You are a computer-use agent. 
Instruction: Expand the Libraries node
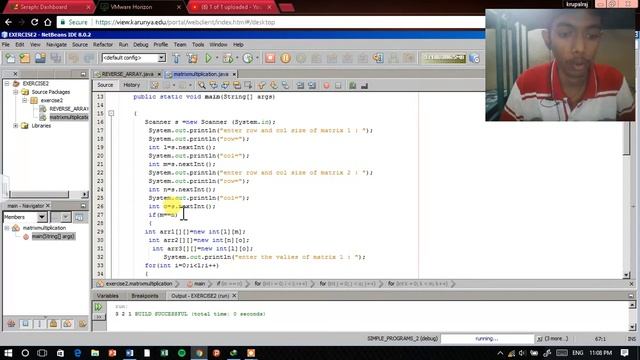click(16, 126)
